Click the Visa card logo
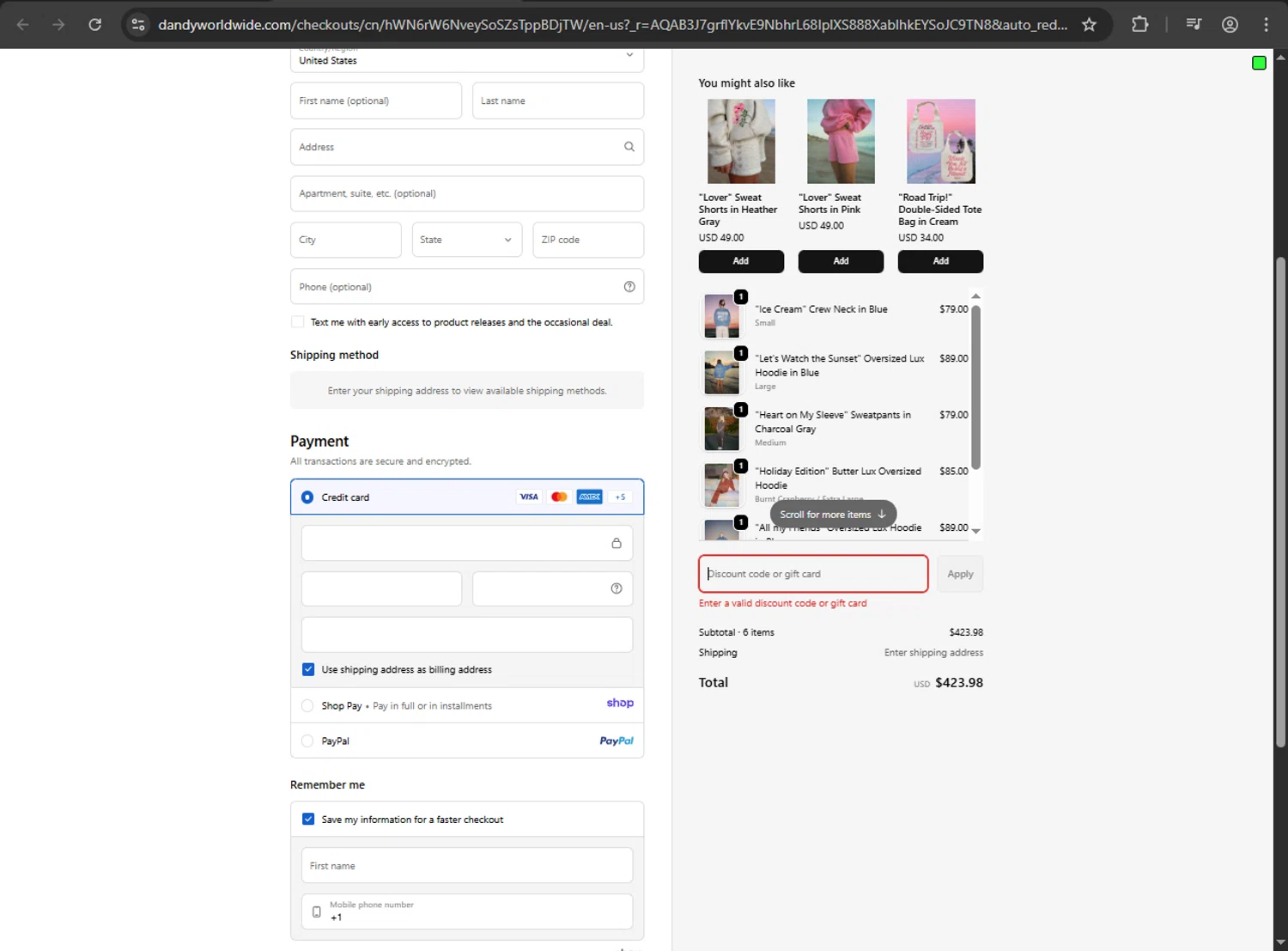The image size is (1288, 951). point(529,497)
